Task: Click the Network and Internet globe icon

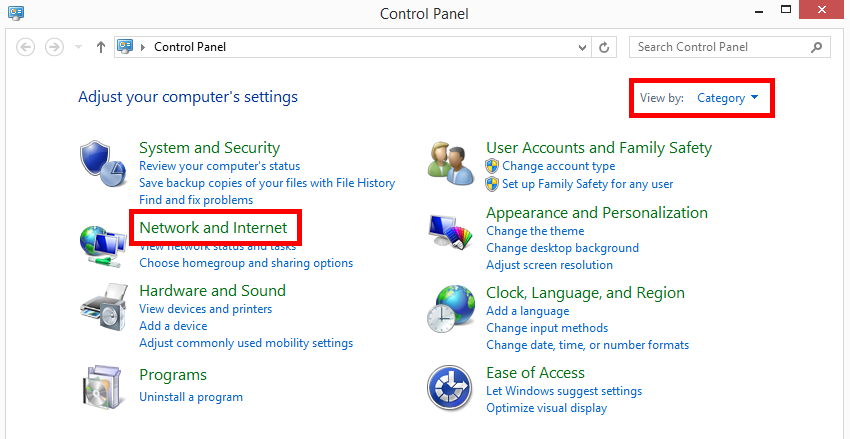Action: [x=103, y=245]
